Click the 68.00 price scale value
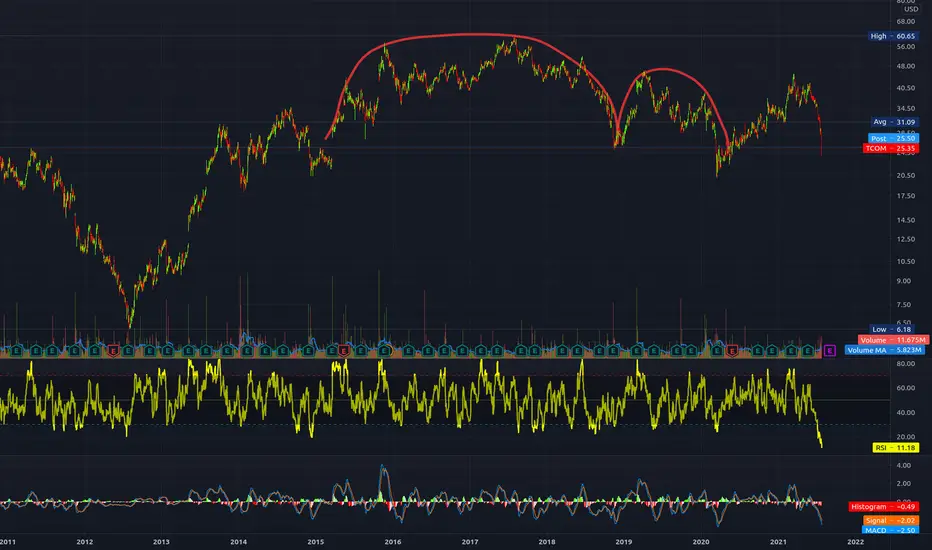 (x=906, y=21)
